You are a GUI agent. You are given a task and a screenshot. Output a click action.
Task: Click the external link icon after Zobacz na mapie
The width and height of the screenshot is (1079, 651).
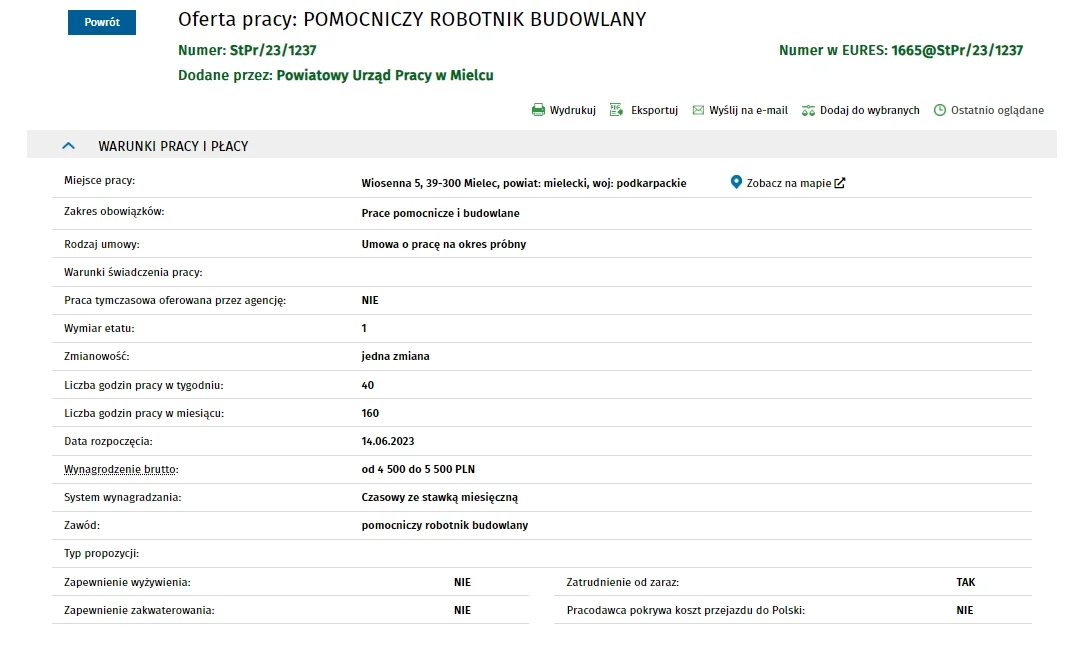(x=840, y=183)
